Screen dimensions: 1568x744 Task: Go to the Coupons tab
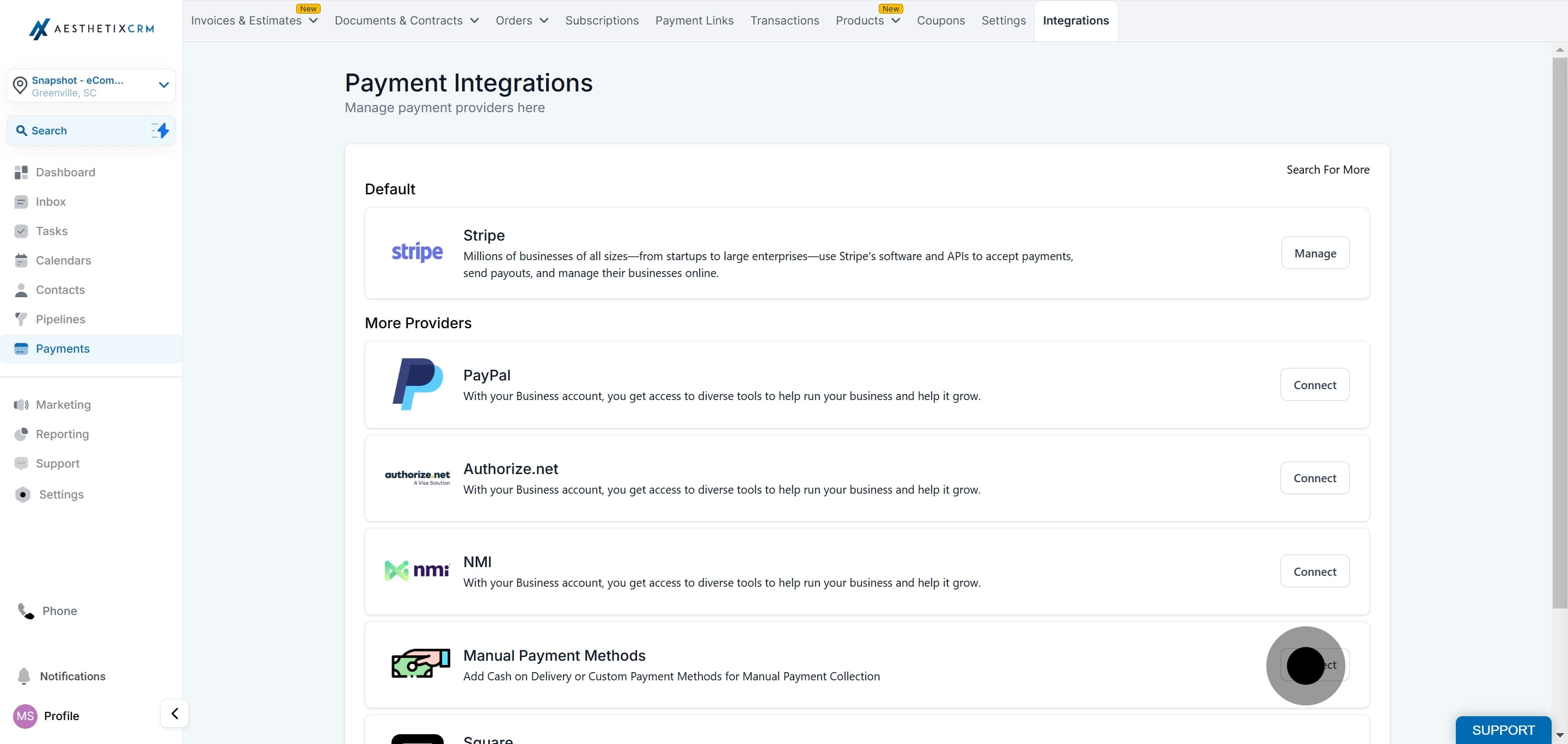point(940,21)
